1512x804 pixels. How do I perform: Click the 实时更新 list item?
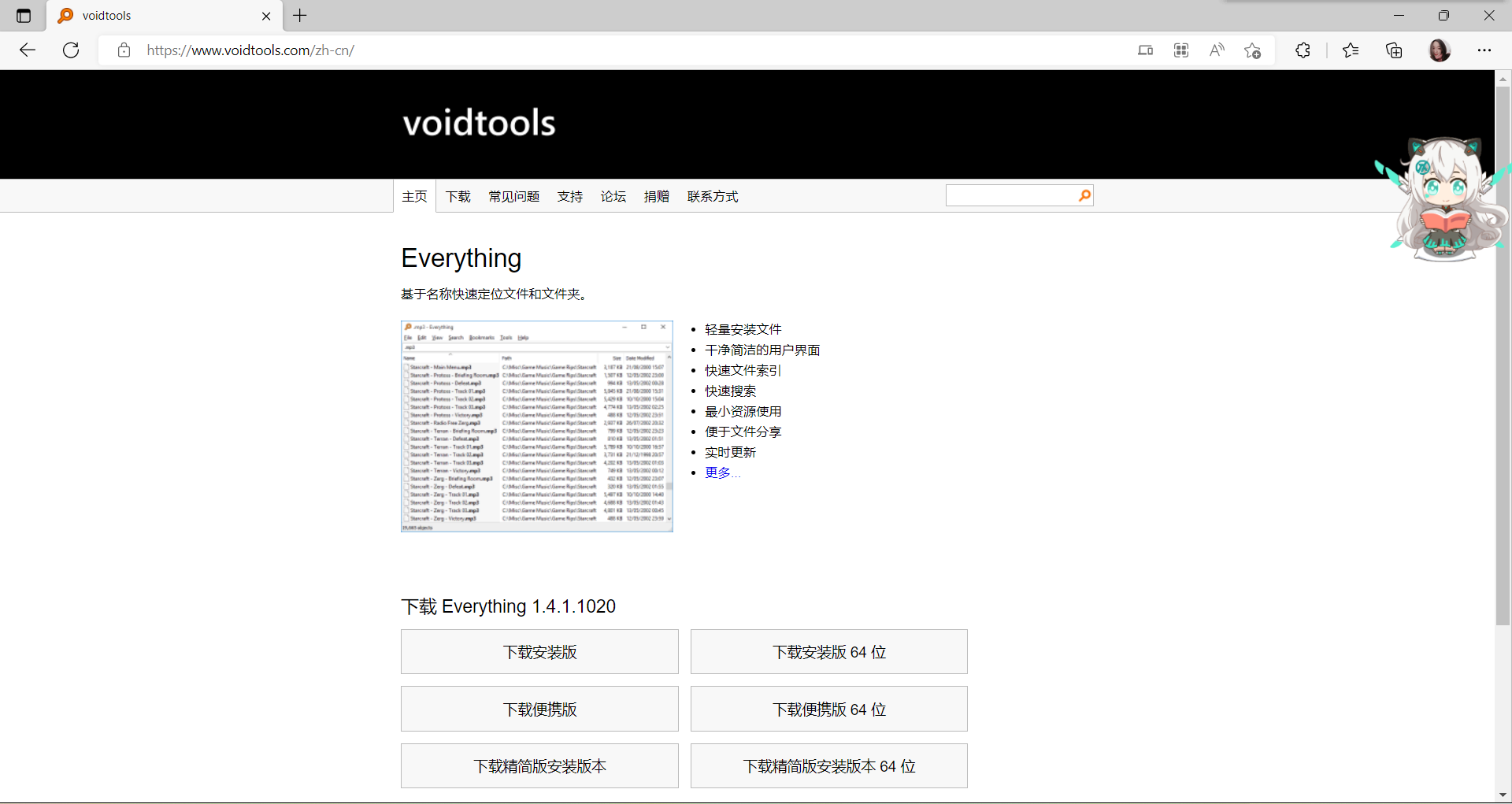(x=731, y=452)
